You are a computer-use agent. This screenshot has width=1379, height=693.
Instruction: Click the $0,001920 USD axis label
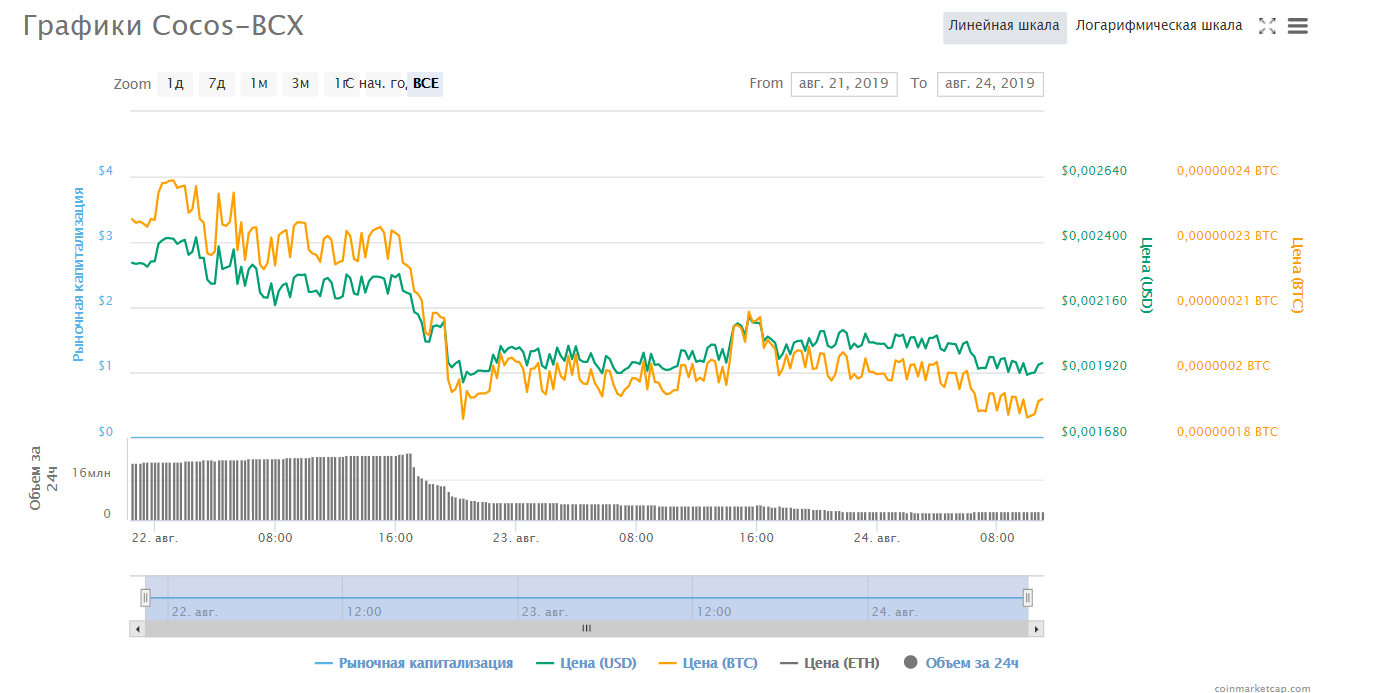point(1094,366)
